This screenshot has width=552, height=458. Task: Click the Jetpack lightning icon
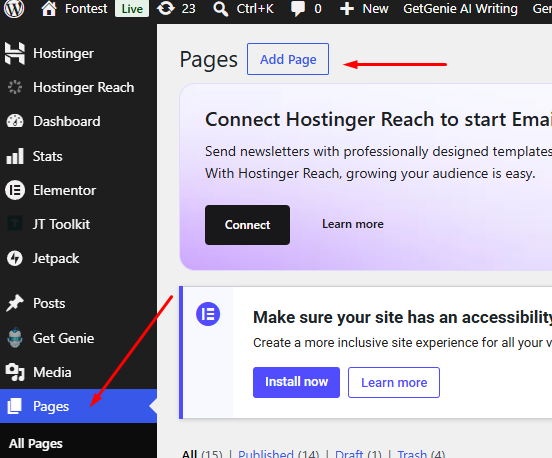[x=15, y=258]
